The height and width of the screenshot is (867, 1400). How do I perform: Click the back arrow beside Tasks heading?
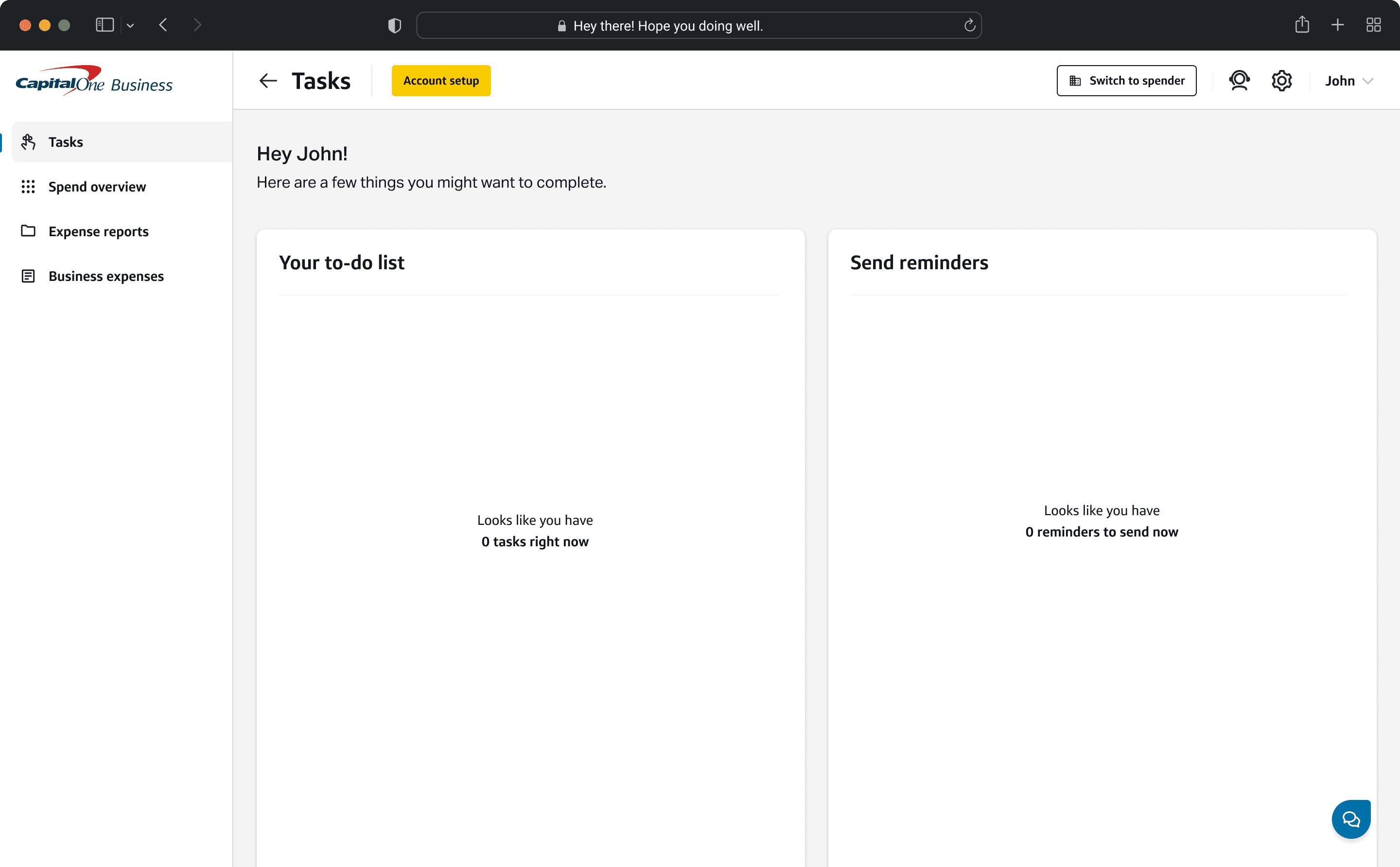click(268, 81)
